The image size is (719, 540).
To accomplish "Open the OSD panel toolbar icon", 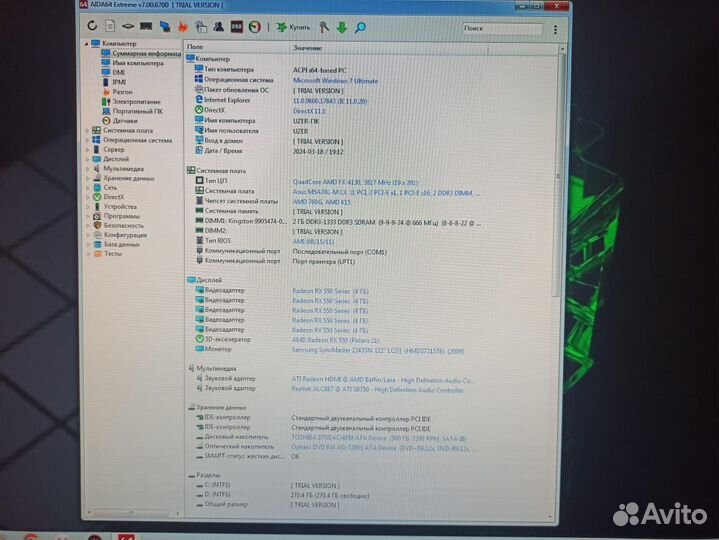I will coord(236,26).
